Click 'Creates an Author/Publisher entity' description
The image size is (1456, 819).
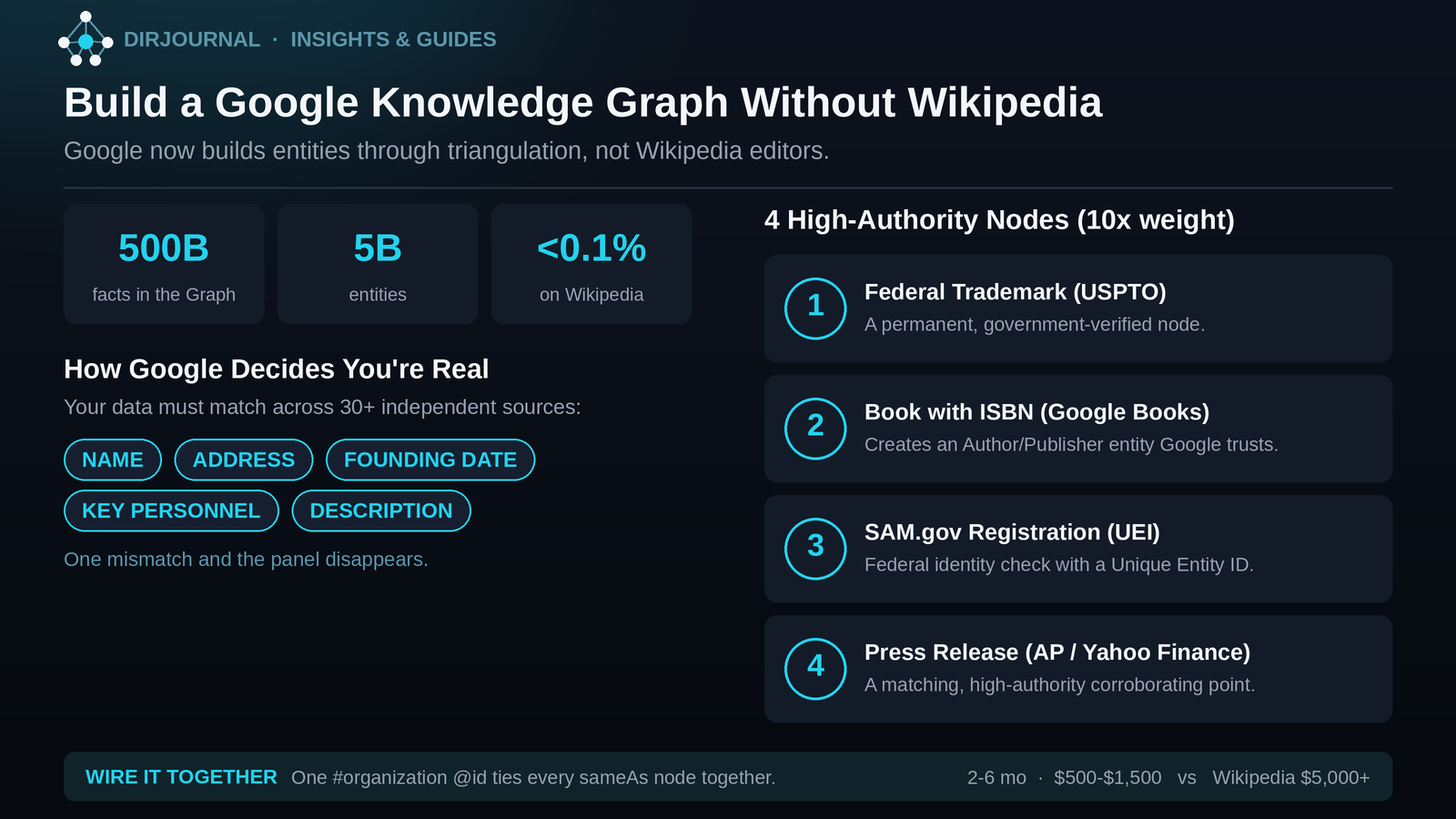tap(1071, 444)
